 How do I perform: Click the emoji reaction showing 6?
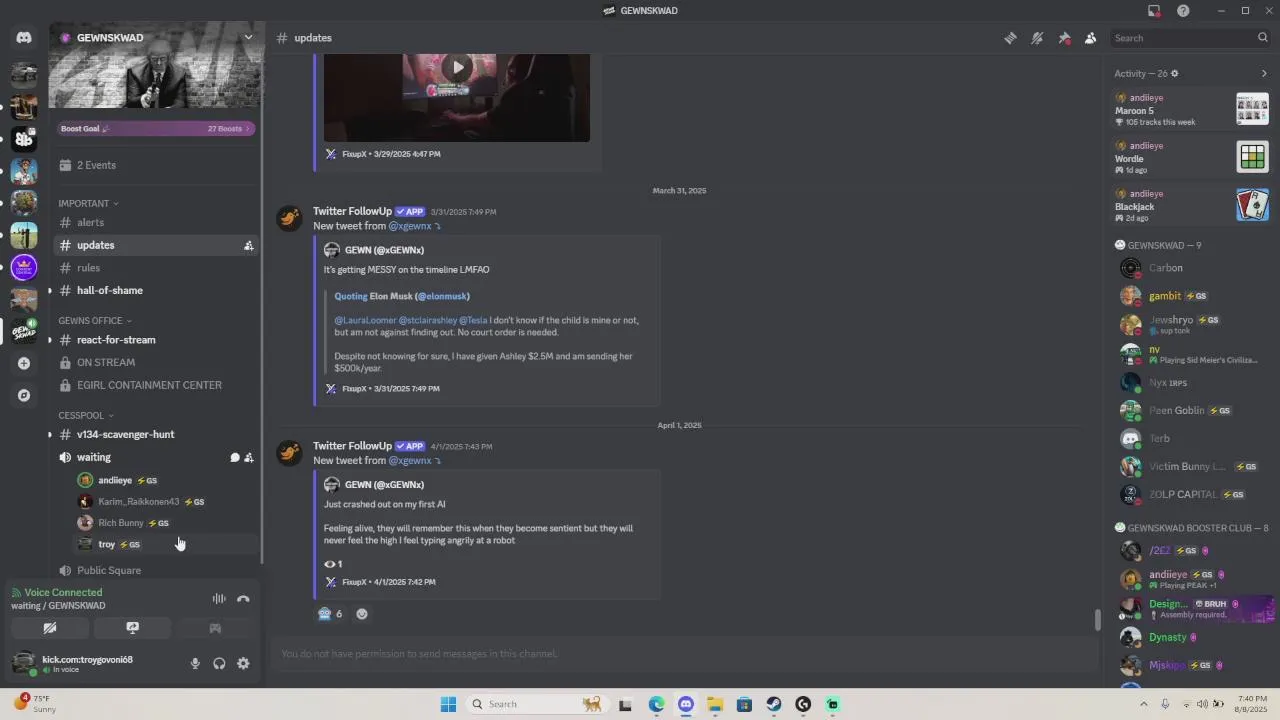[x=330, y=614]
